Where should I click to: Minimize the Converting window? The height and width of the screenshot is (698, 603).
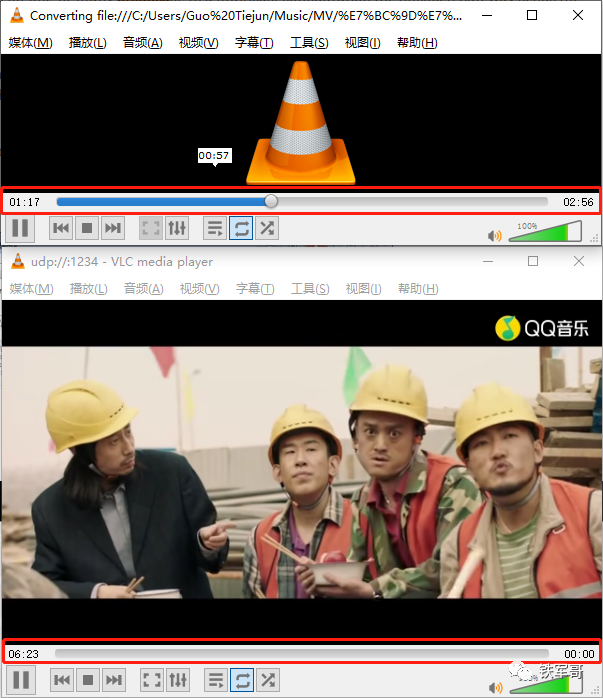pyautogui.click(x=487, y=16)
